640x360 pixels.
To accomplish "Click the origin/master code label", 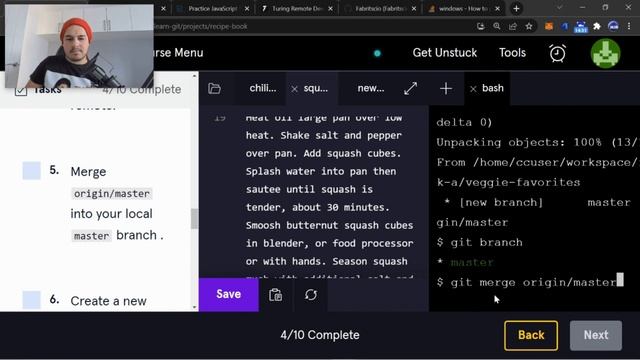I will (112, 193).
